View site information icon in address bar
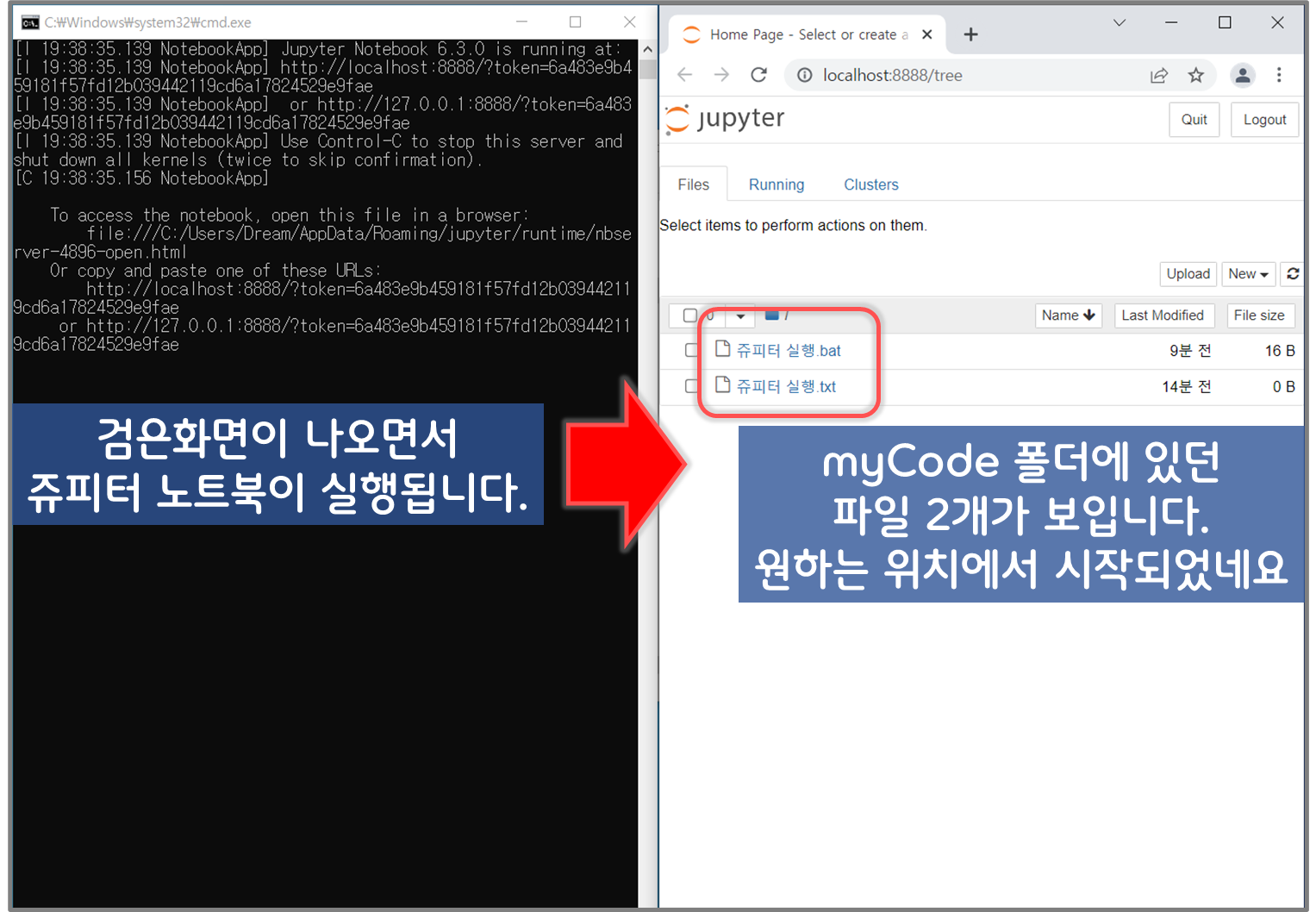This screenshot has width=1316, height=912. (x=804, y=75)
